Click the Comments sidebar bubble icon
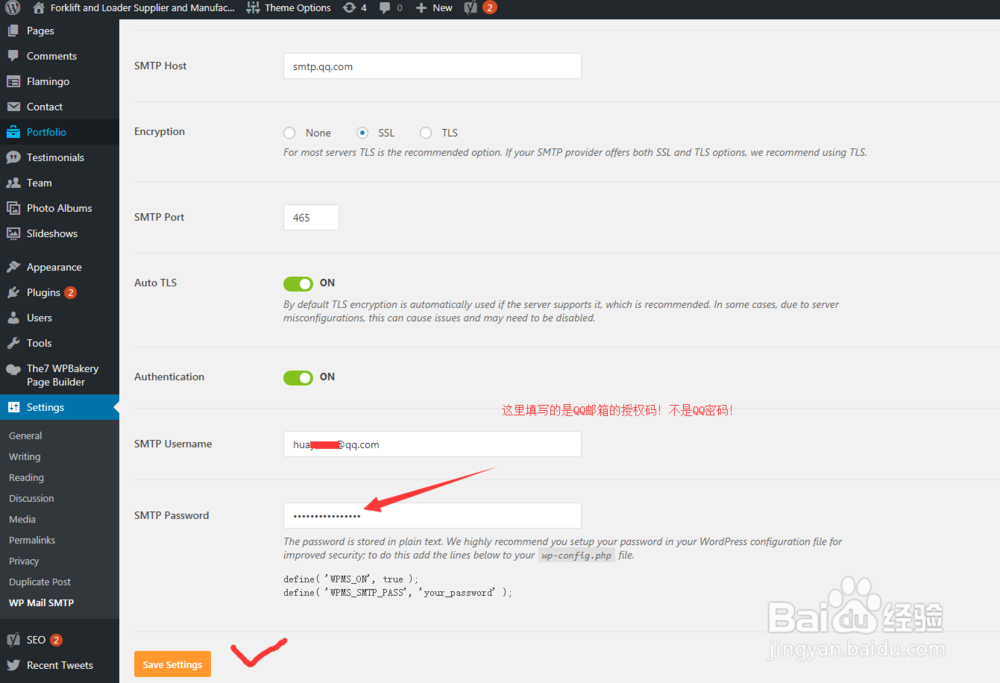This screenshot has width=1000, height=683. coord(13,55)
